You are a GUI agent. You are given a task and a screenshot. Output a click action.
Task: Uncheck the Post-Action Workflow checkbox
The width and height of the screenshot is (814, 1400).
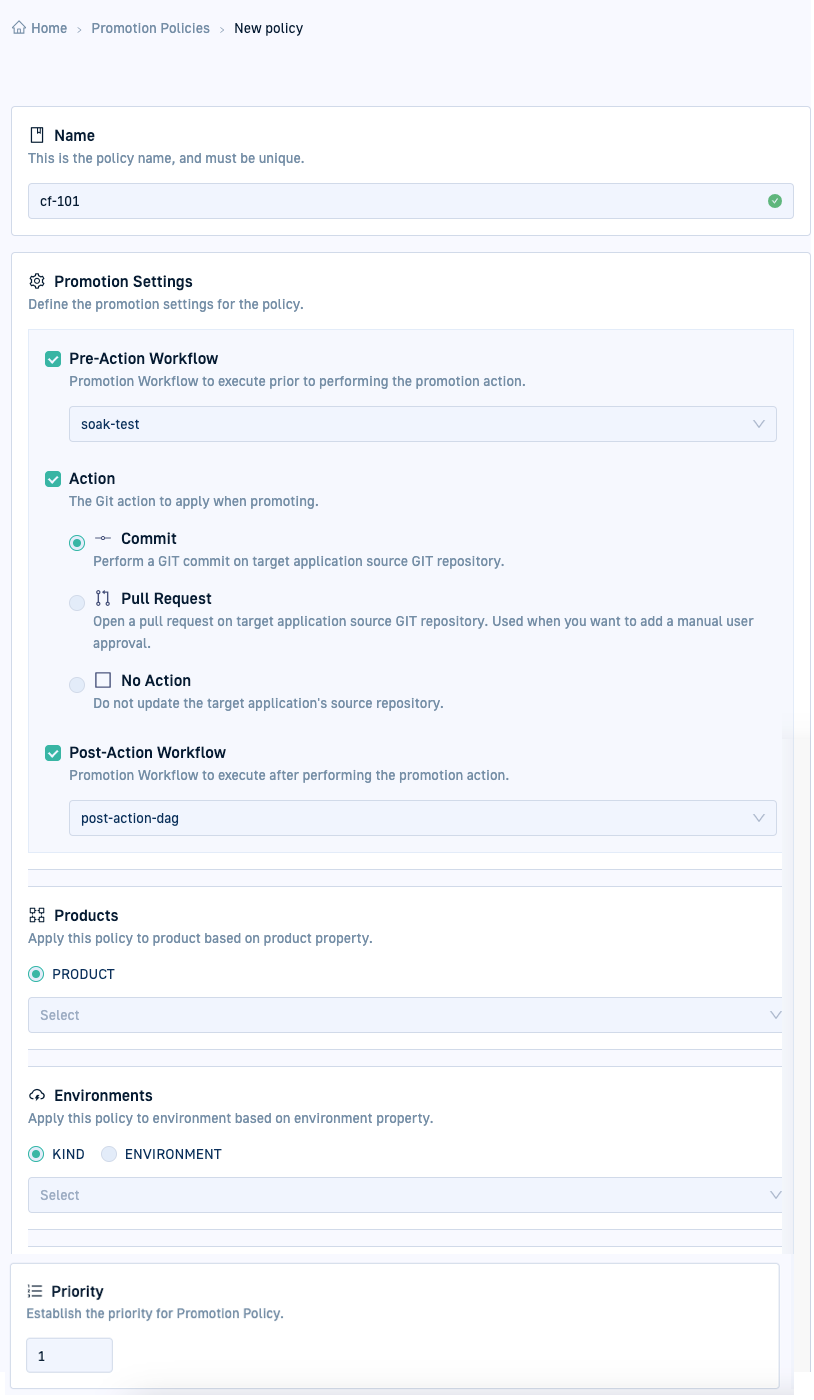54,753
